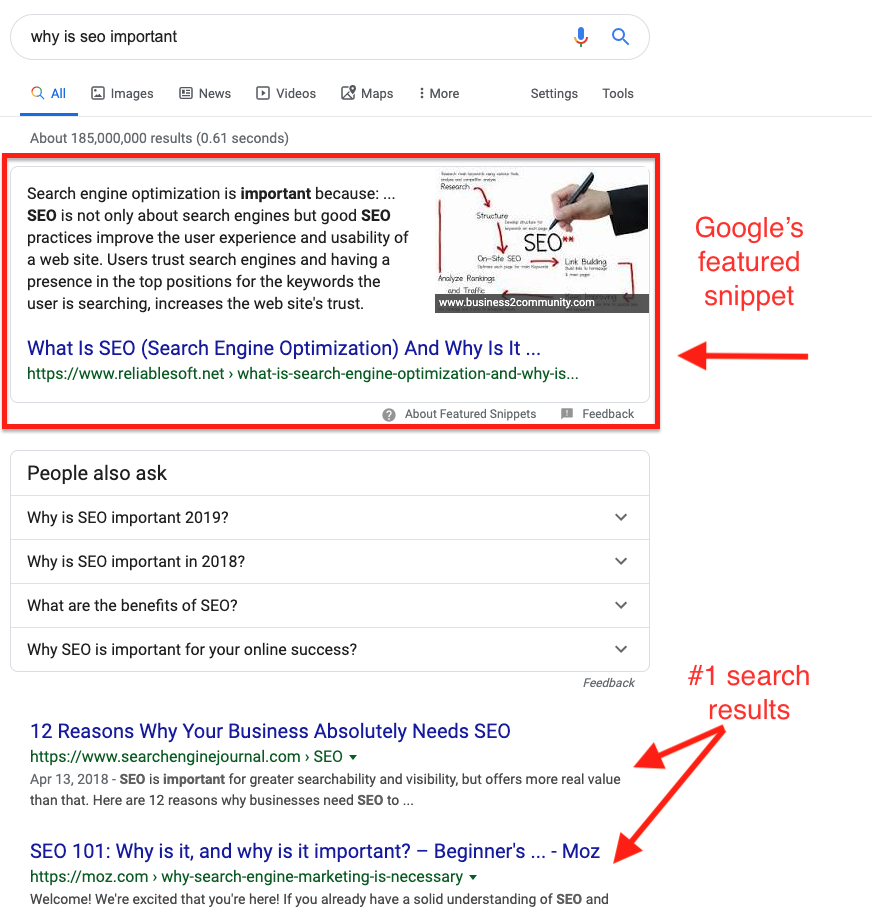This screenshot has height=913, width=872.
Task: Click the microphone voice search icon
Action: [x=580, y=37]
